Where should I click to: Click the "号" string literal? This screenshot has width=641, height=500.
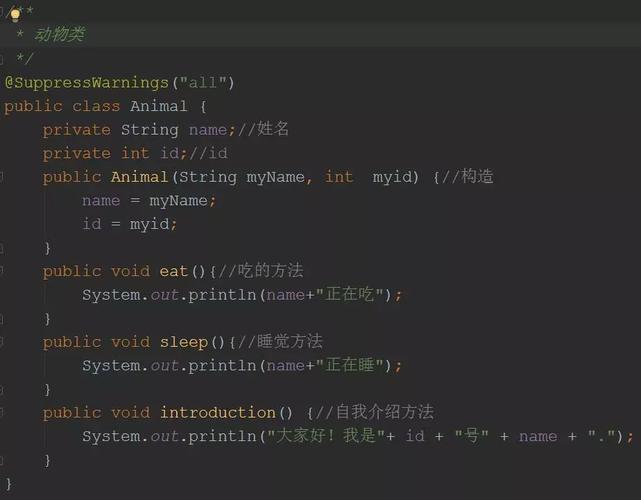(x=472, y=435)
